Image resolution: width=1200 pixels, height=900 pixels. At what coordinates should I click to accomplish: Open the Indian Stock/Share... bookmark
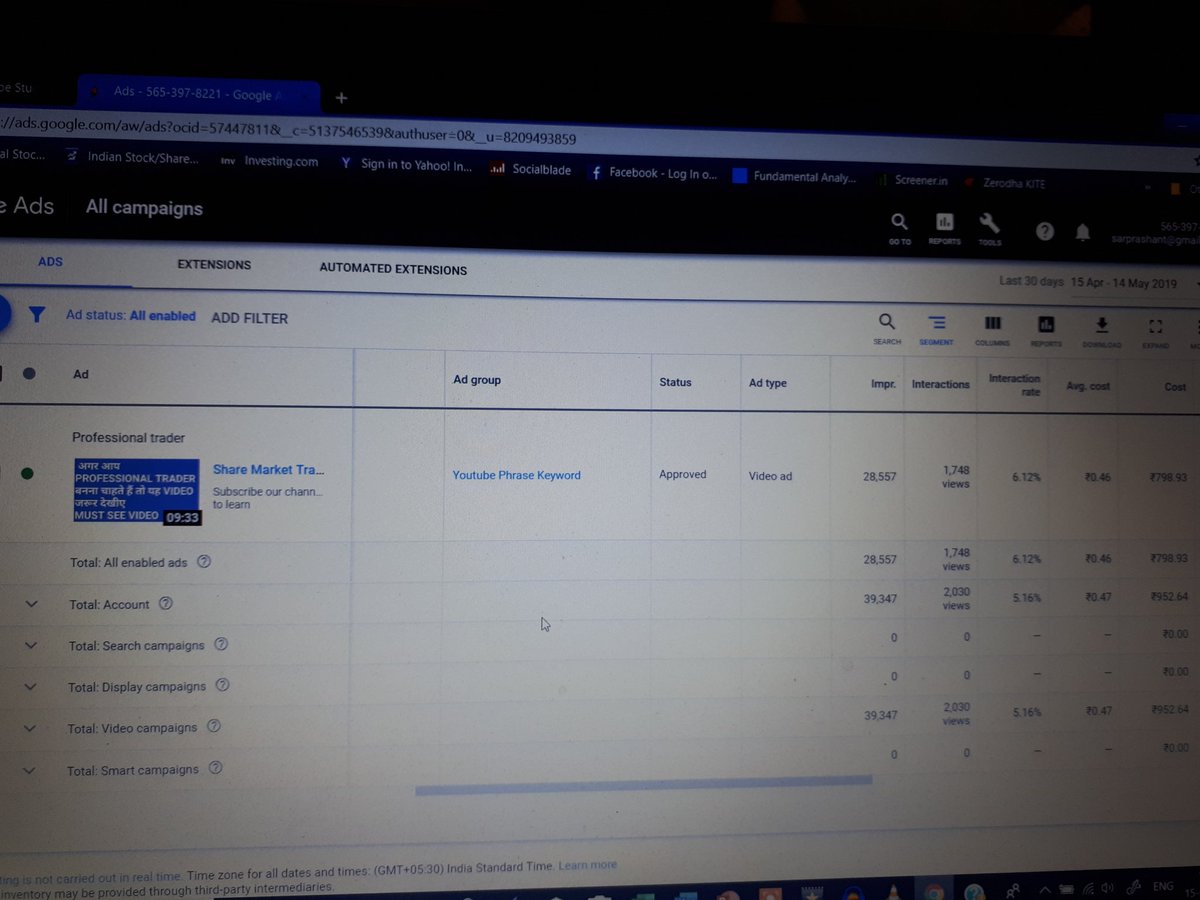click(132, 157)
